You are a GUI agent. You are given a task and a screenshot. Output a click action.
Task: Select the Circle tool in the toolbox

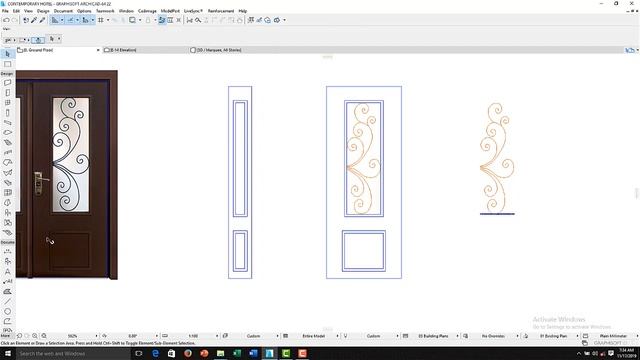(7, 311)
